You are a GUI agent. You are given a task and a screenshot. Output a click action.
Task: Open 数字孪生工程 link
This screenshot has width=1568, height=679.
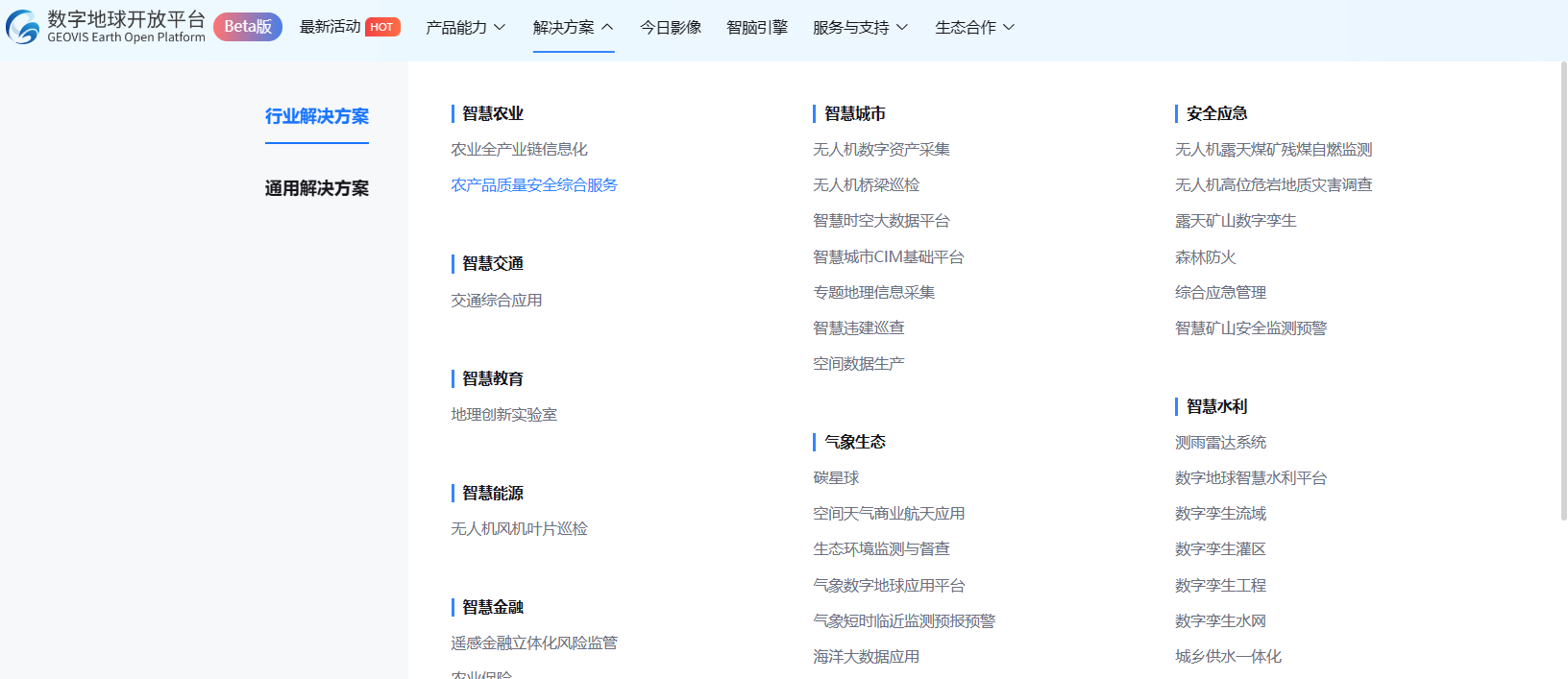tap(1220, 586)
